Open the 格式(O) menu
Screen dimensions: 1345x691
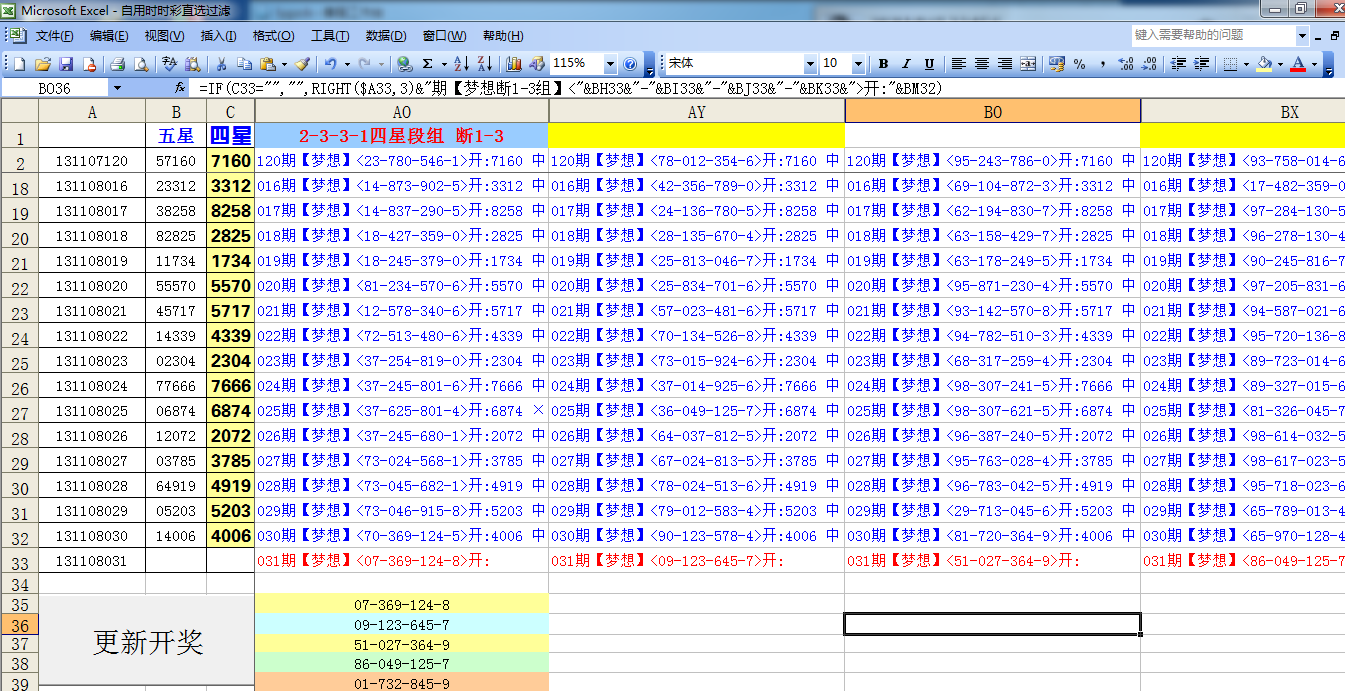click(273, 36)
